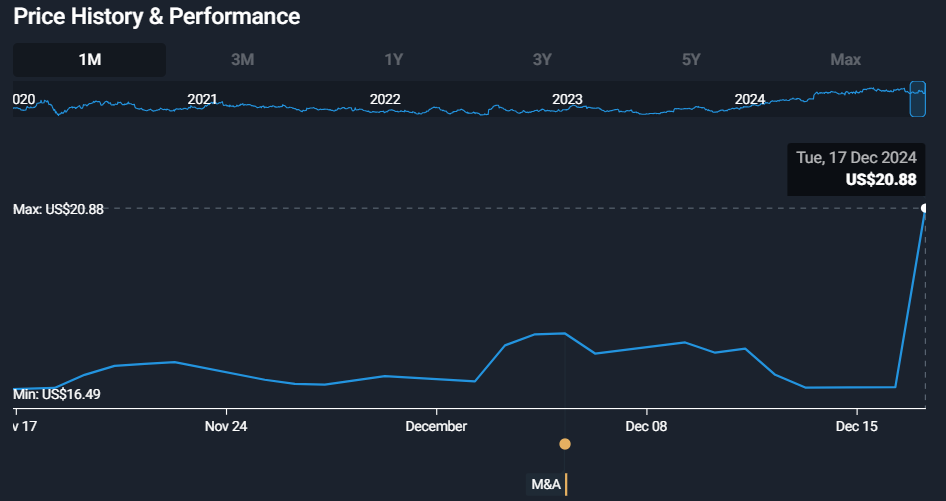
Task: Click 2024 on the overview timeline
Action: (750, 99)
